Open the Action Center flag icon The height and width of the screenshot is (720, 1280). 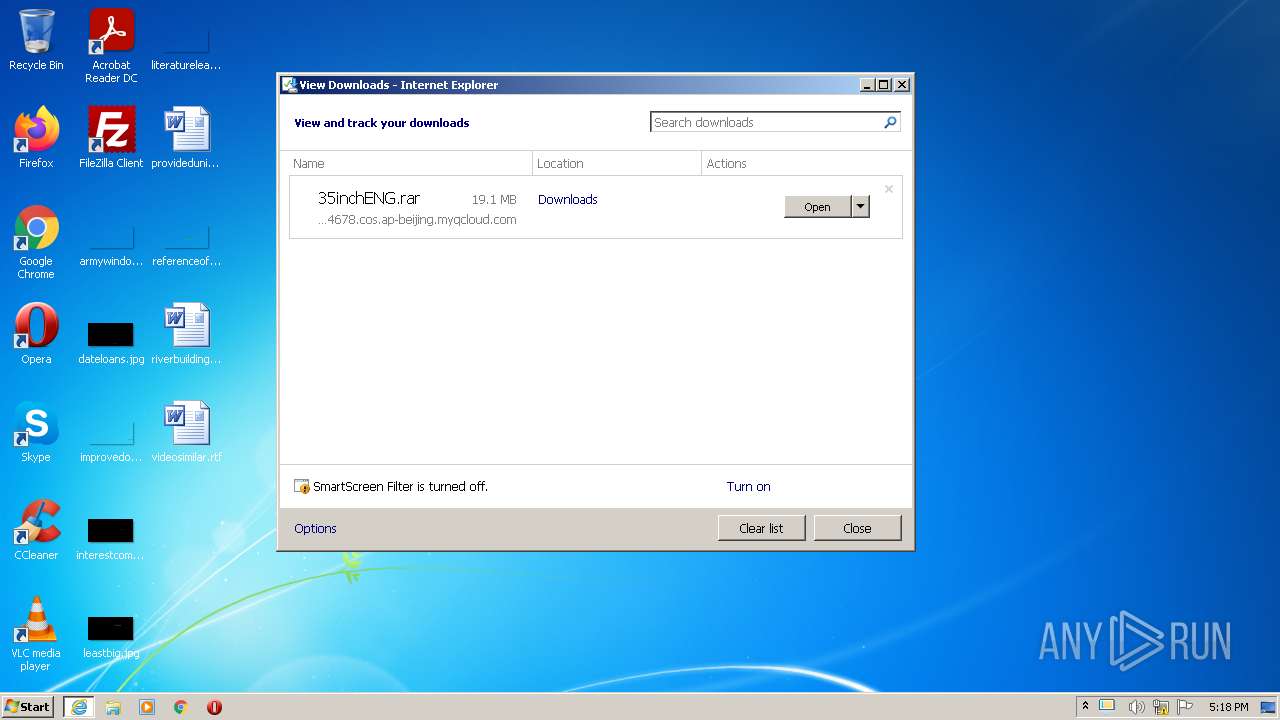click(x=1185, y=707)
